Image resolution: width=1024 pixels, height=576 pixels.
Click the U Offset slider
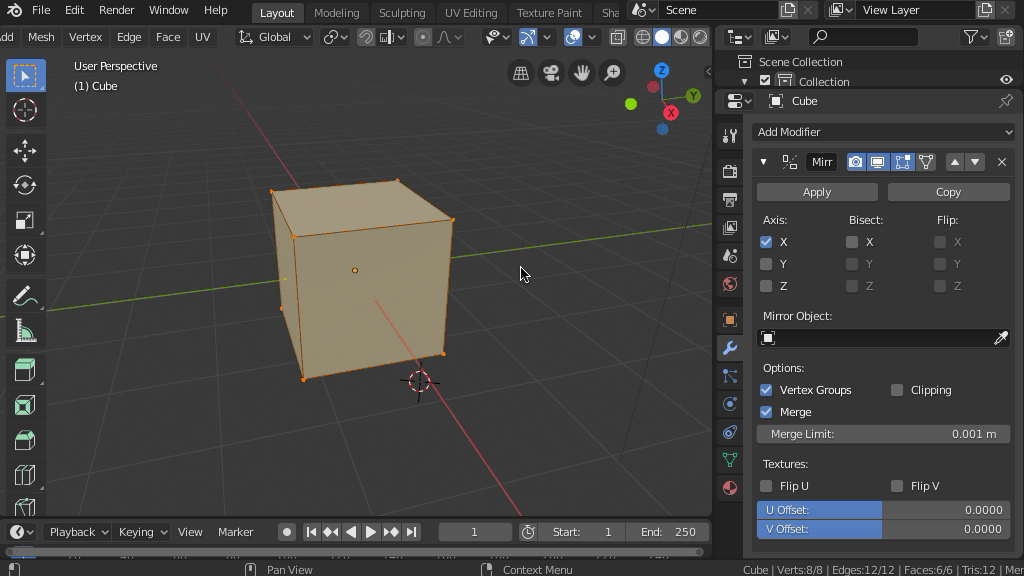point(883,510)
